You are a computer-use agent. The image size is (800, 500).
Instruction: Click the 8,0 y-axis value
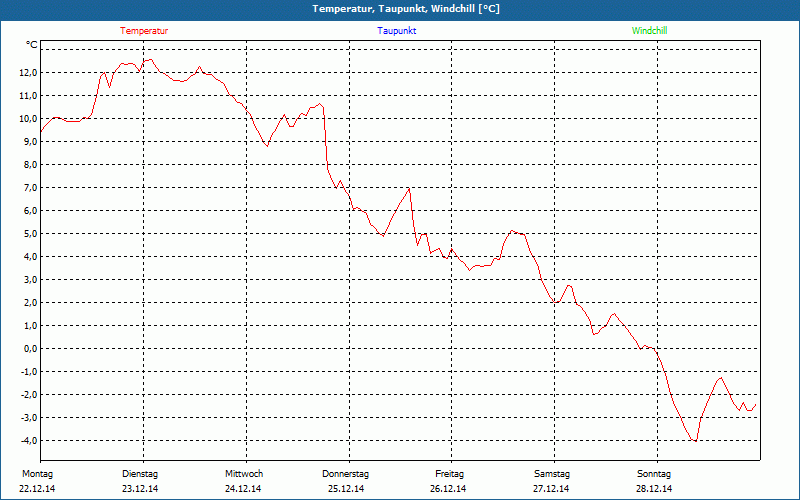[30, 164]
